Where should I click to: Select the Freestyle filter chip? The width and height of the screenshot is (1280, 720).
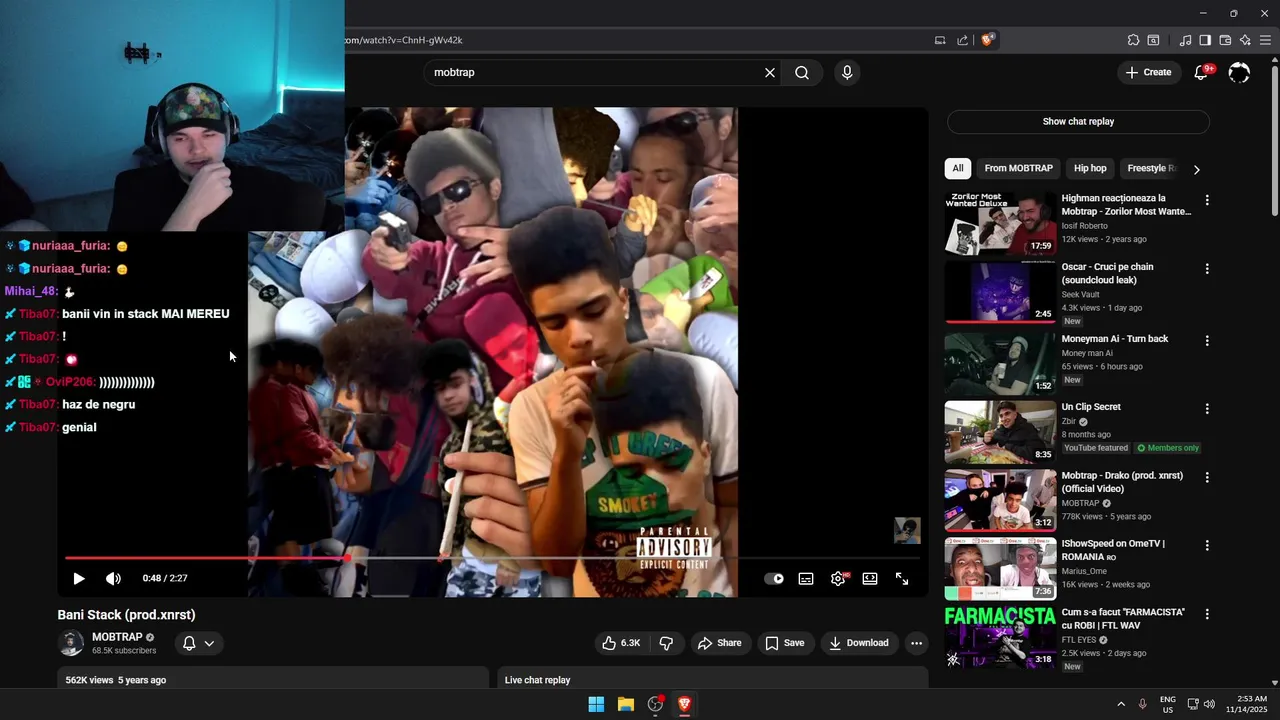(1150, 168)
